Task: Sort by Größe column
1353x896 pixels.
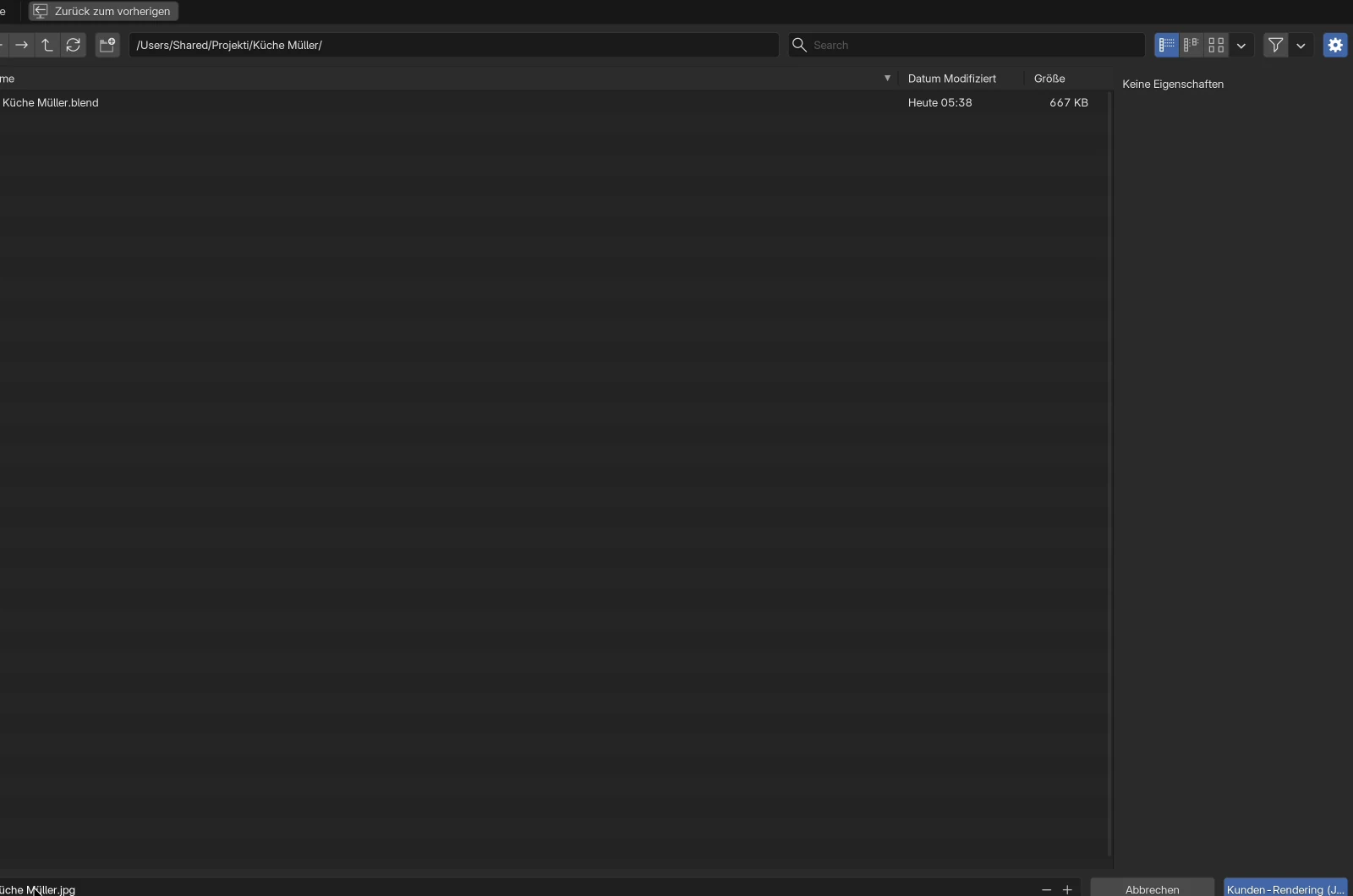Action: pyautogui.click(x=1049, y=79)
